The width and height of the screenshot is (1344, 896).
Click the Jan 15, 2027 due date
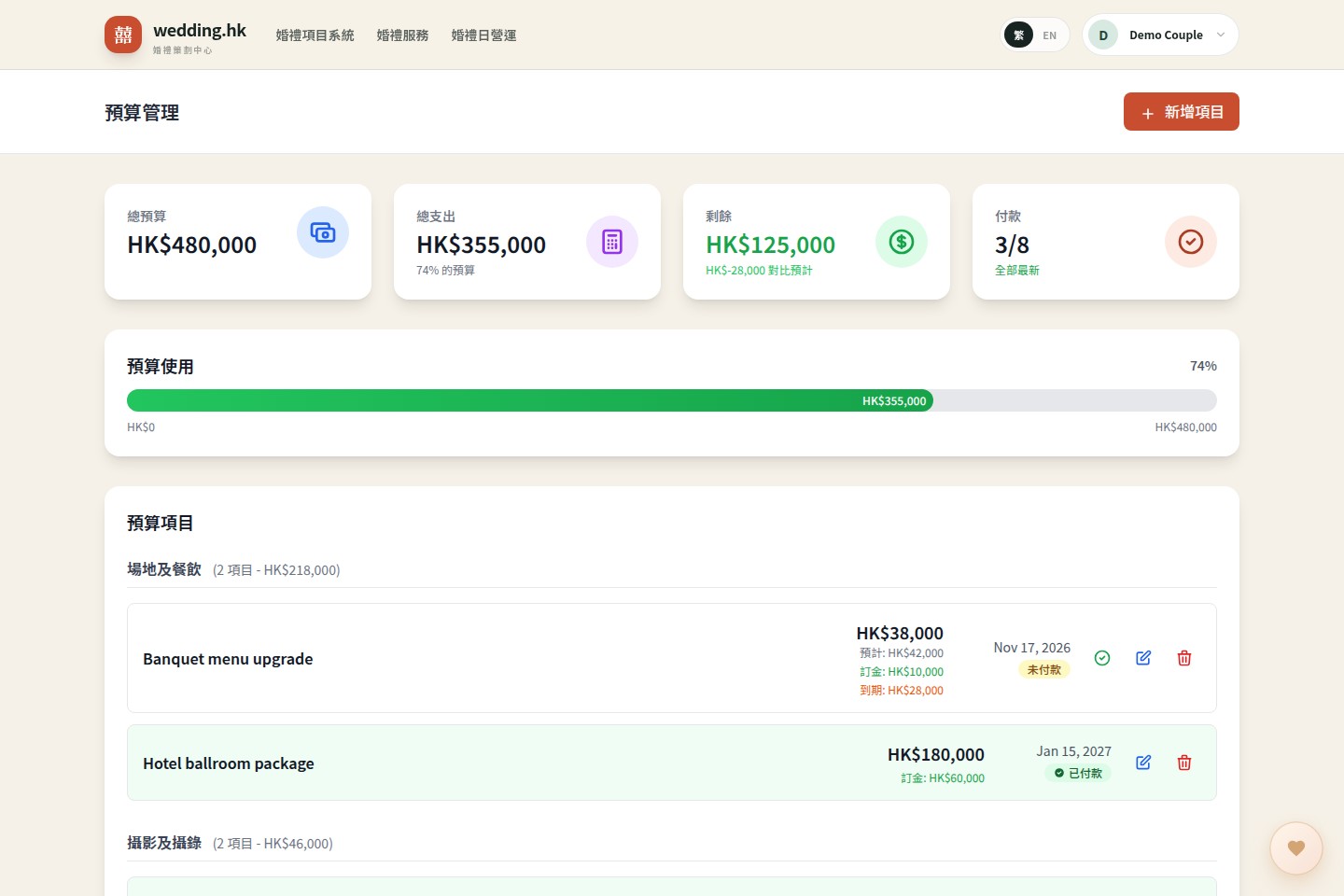tap(1074, 751)
